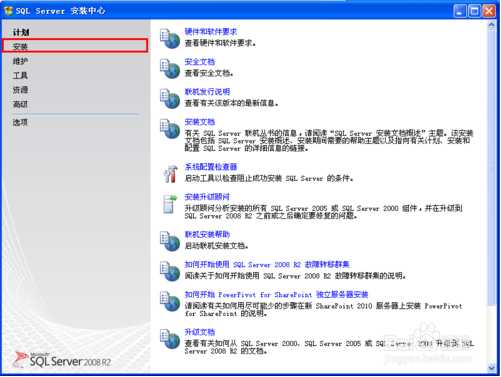
Task: Maximize the SQL Server 安装中心 window
Action: coord(474,11)
